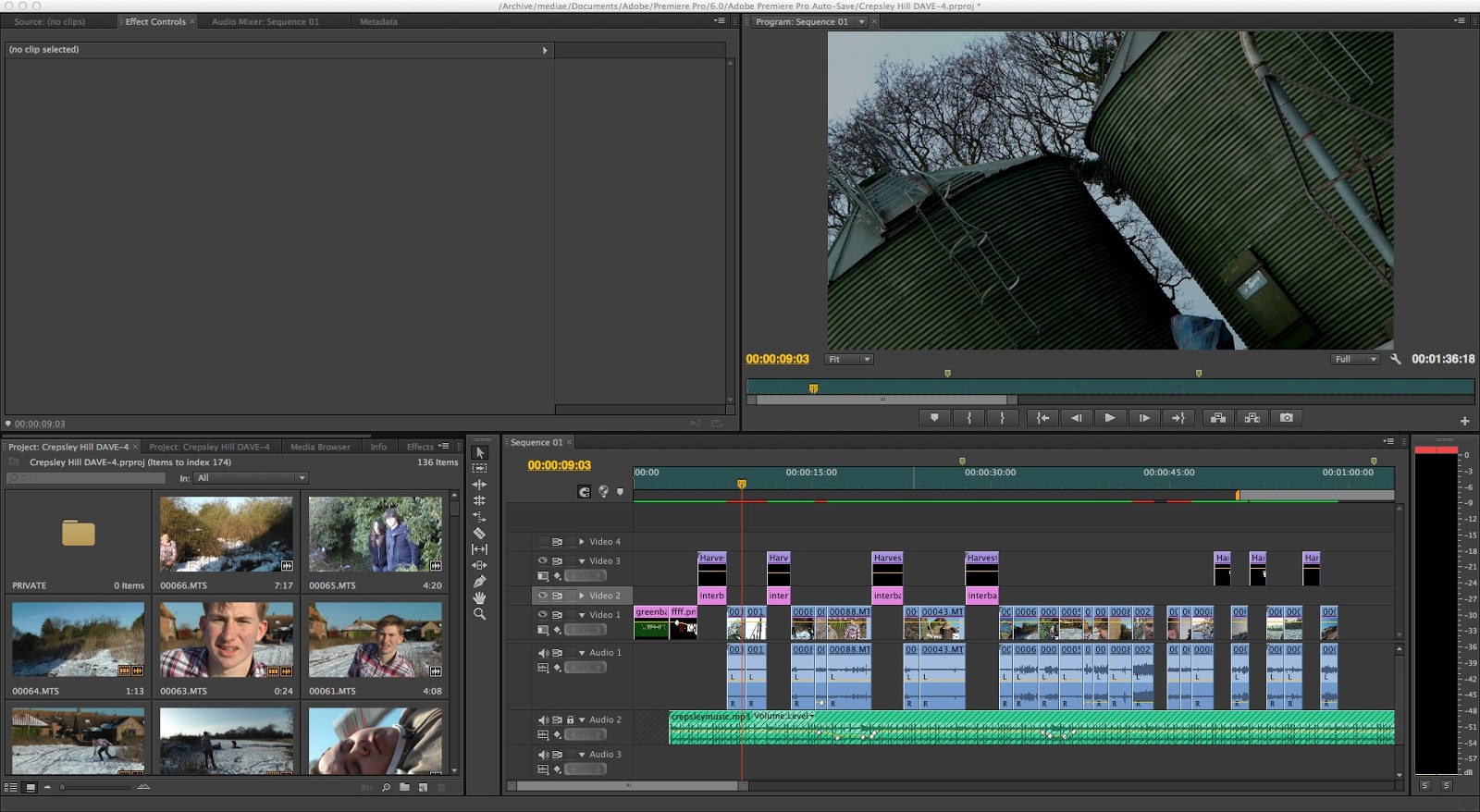Hide the Video 2 track output
The image size is (1480, 812).
[x=543, y=596]
